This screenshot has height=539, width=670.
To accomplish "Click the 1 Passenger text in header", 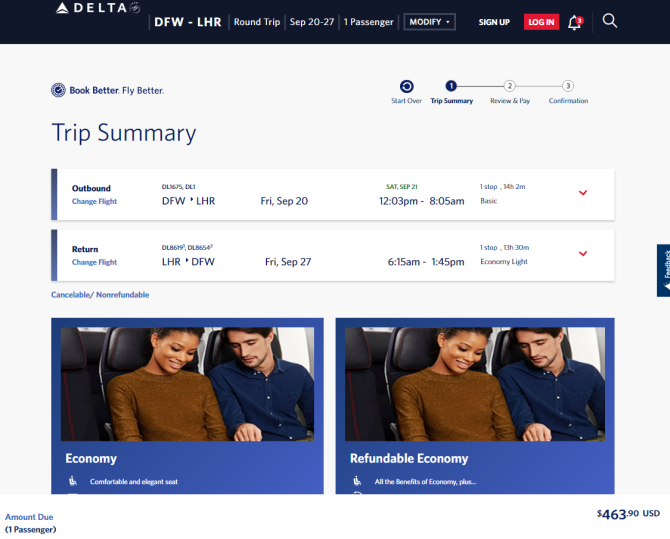I will point(368,22).
